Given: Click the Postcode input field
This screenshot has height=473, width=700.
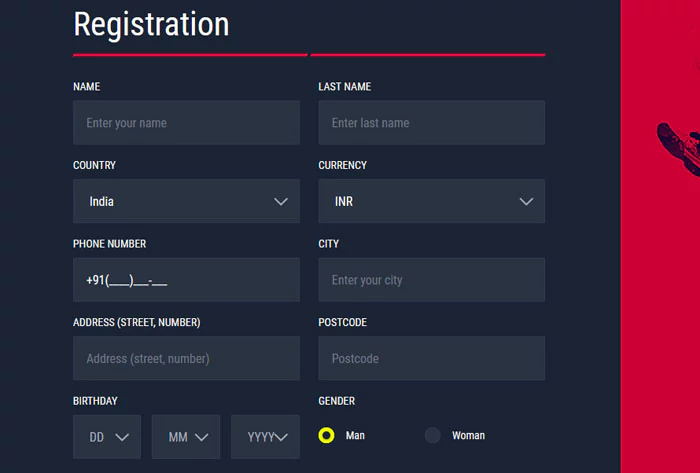Looking at the screenshot, I should click(431, 358).
